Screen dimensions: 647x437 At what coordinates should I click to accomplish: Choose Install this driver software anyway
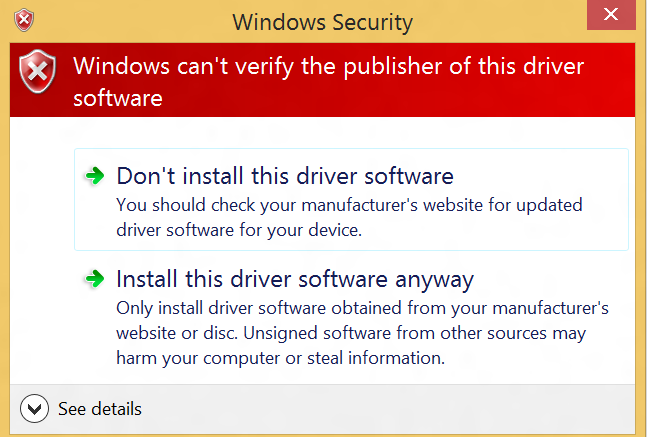coord(295,280)
